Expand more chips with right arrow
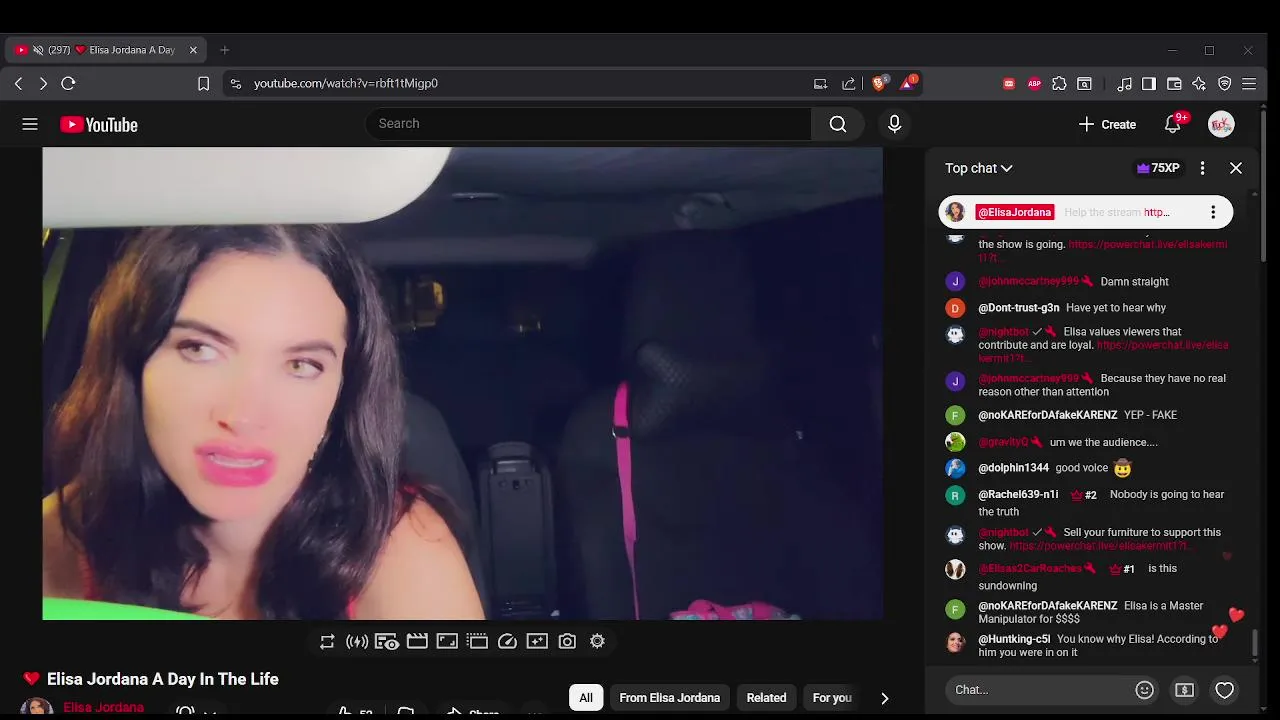 [x=884, y=698]
